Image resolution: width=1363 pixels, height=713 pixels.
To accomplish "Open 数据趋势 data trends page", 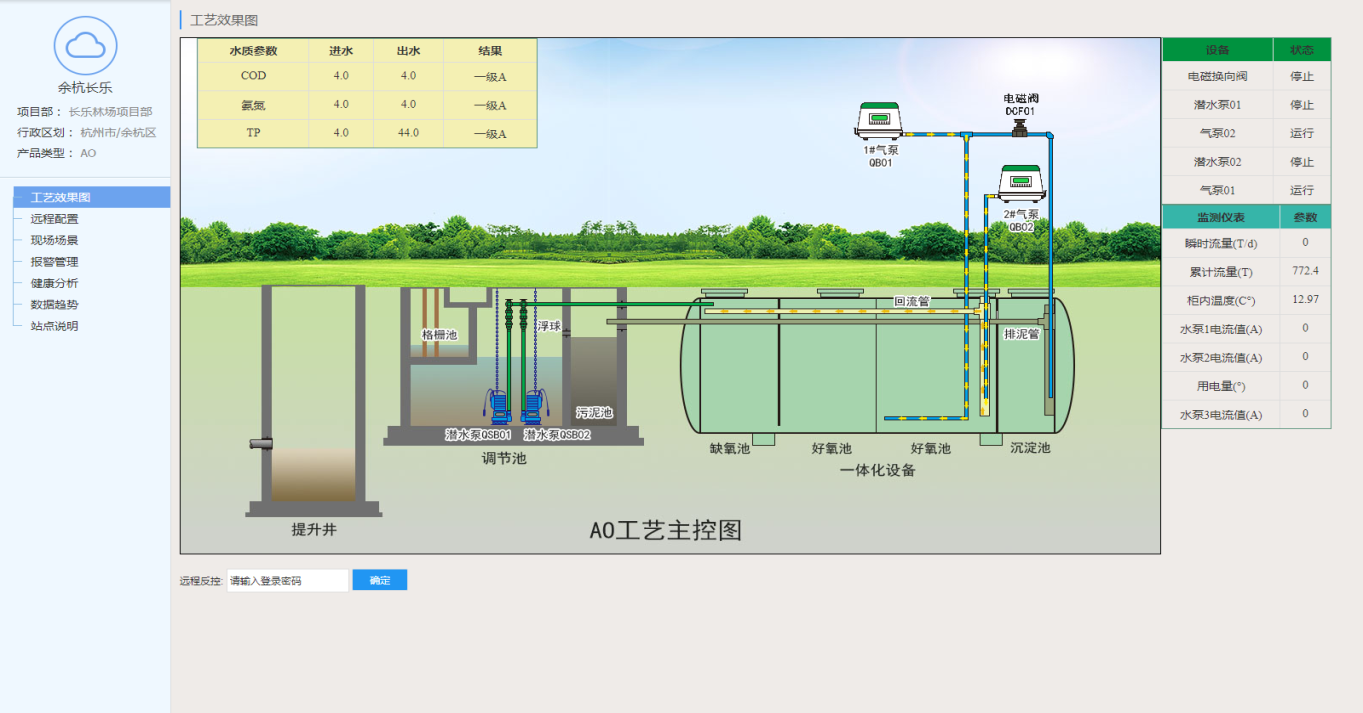I will tap(54, 305).
